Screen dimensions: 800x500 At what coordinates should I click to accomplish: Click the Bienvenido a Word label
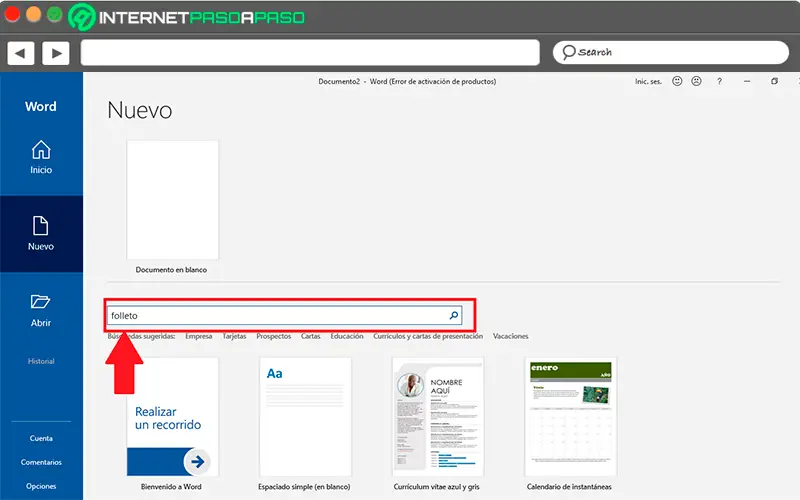pyautogui.click(x=171, y=487)
